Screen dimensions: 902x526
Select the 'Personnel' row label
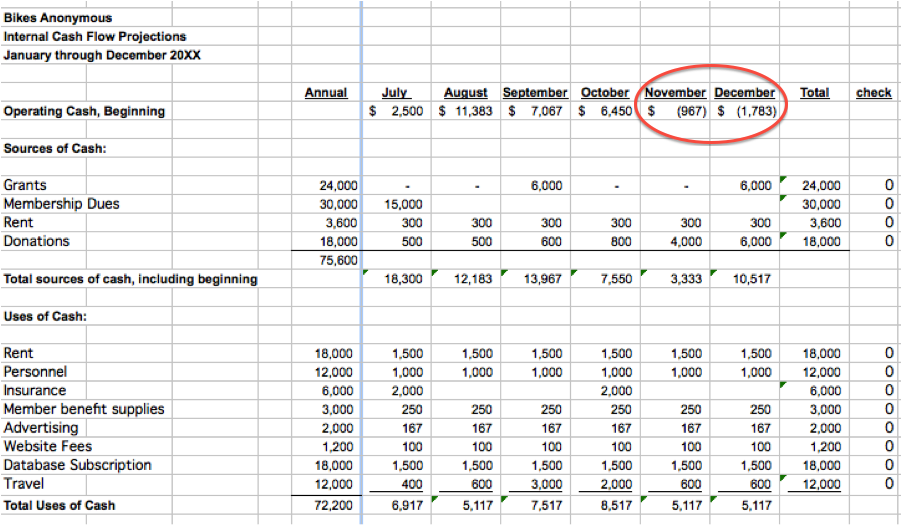[x=35, y=372]
